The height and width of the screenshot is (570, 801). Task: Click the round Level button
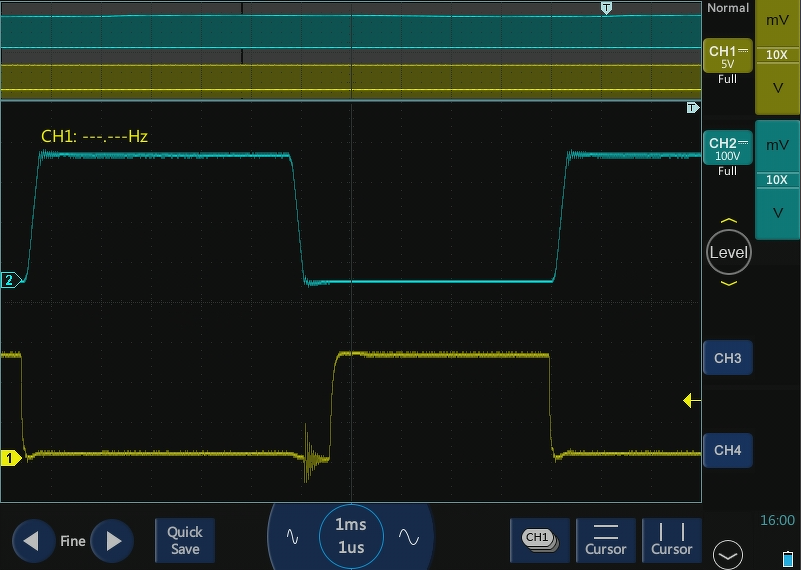[729, 252]
